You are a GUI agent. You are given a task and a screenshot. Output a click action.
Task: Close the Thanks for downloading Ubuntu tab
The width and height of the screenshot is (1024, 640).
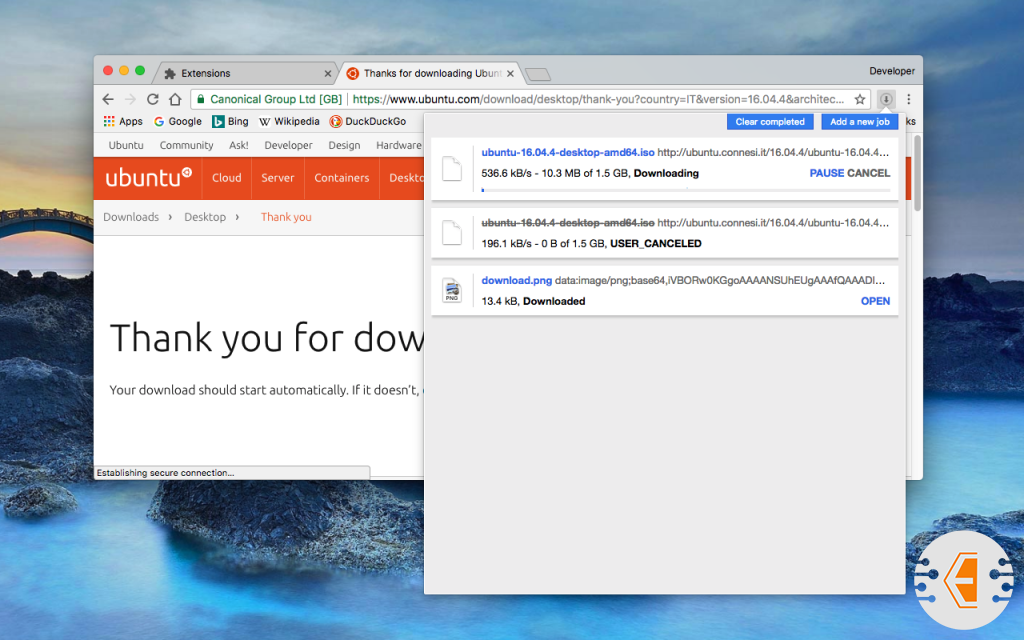[x=511, y=73]
